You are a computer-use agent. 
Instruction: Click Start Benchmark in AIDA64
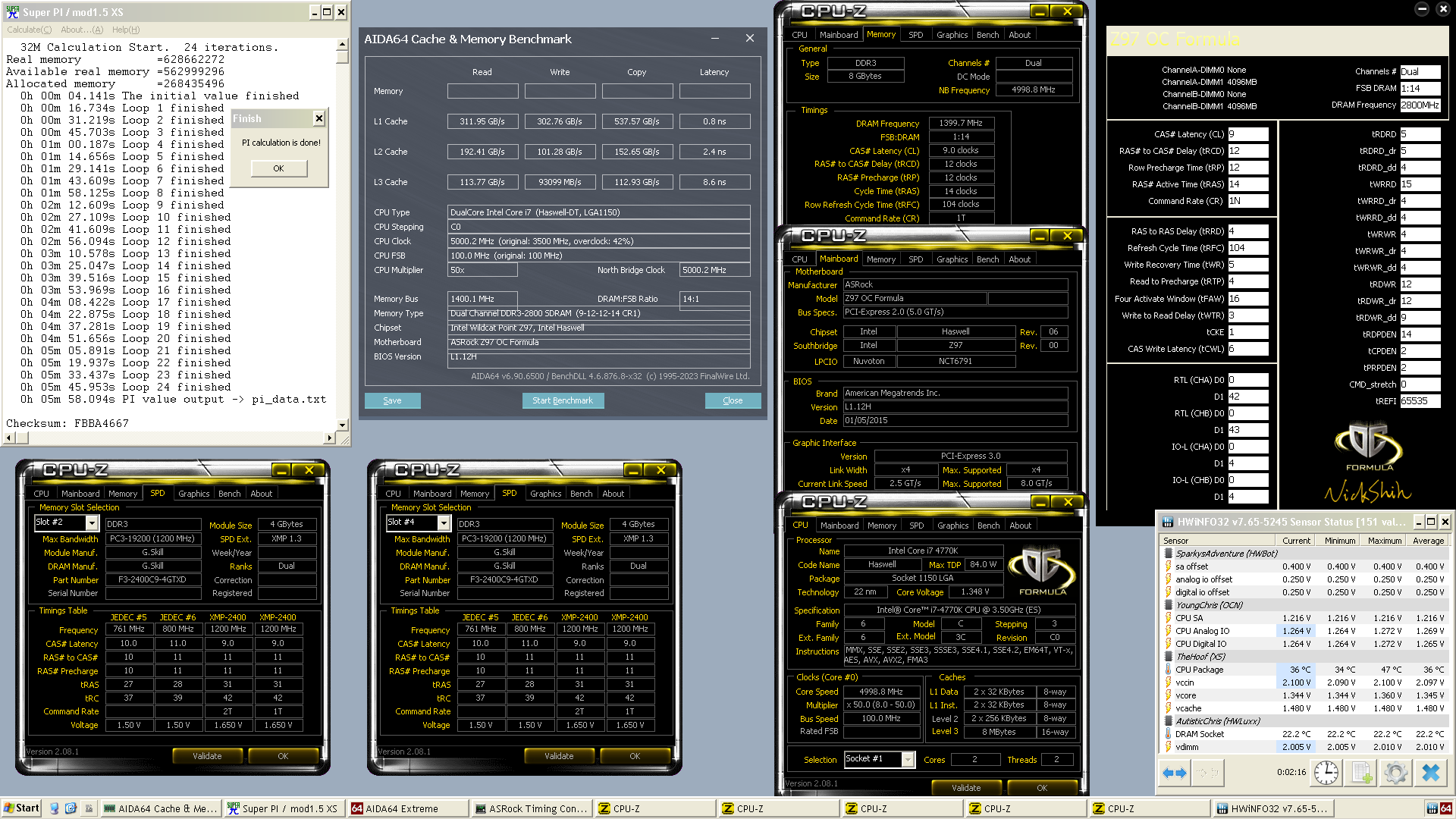(x=563, y=400)
